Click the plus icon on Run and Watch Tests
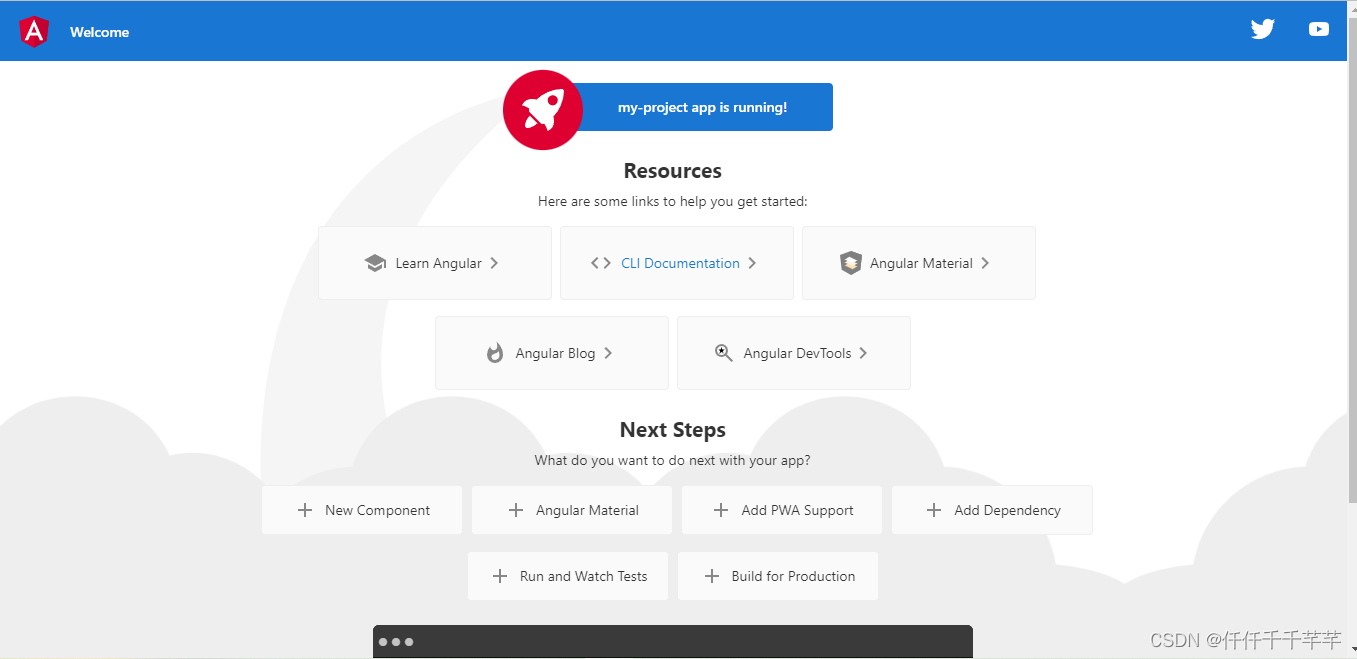Viewport: 1357px width, 659px height. pos(500,576)
